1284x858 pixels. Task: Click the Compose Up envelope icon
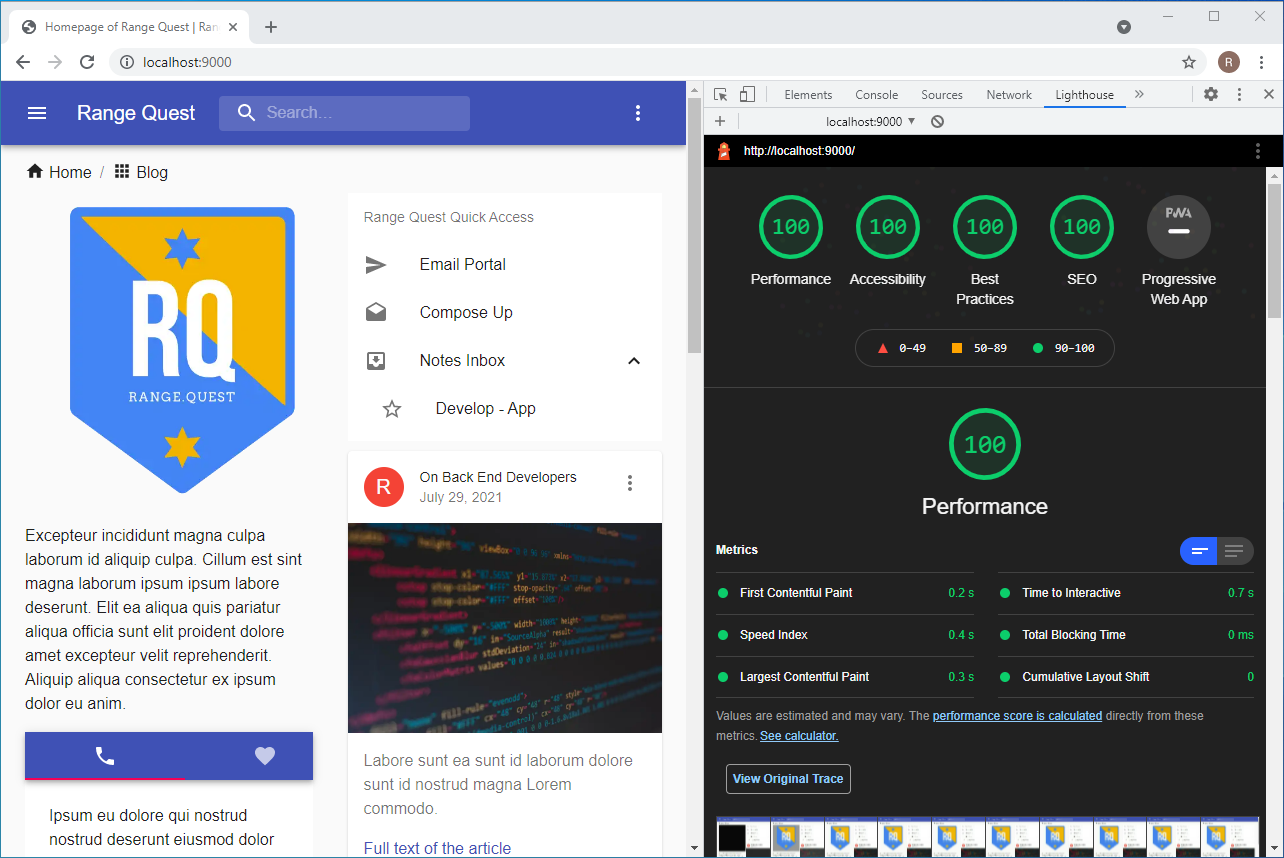click(x=376, y=313)
